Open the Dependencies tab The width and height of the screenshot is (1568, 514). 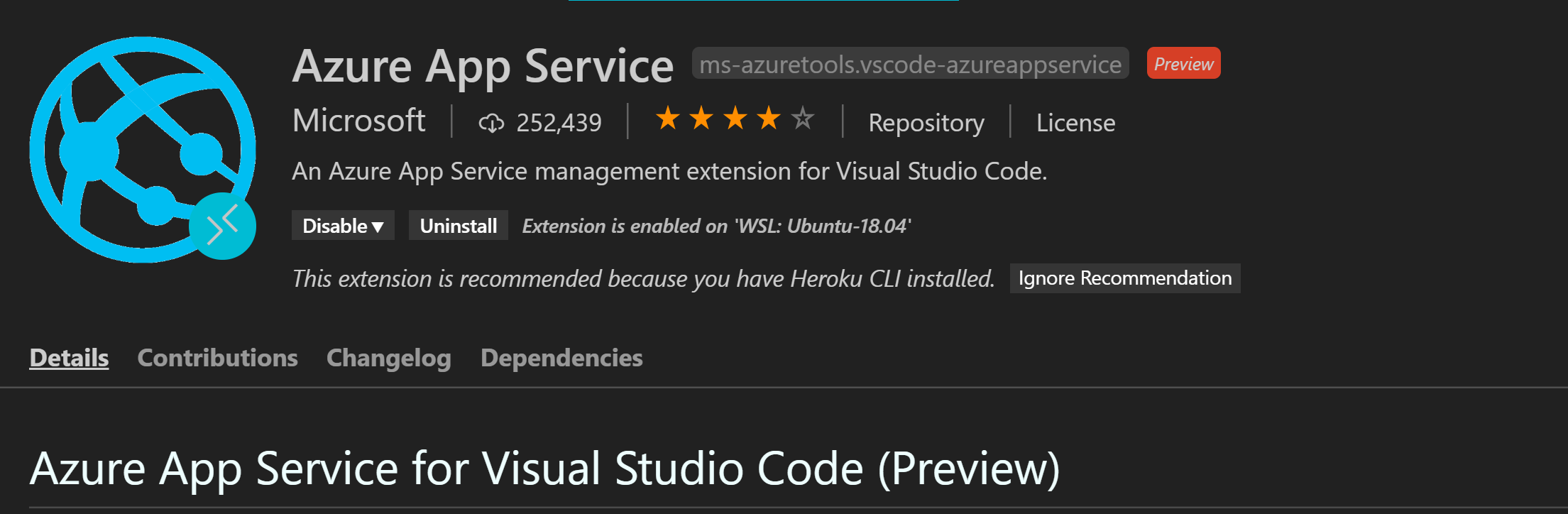click(561, 358)
